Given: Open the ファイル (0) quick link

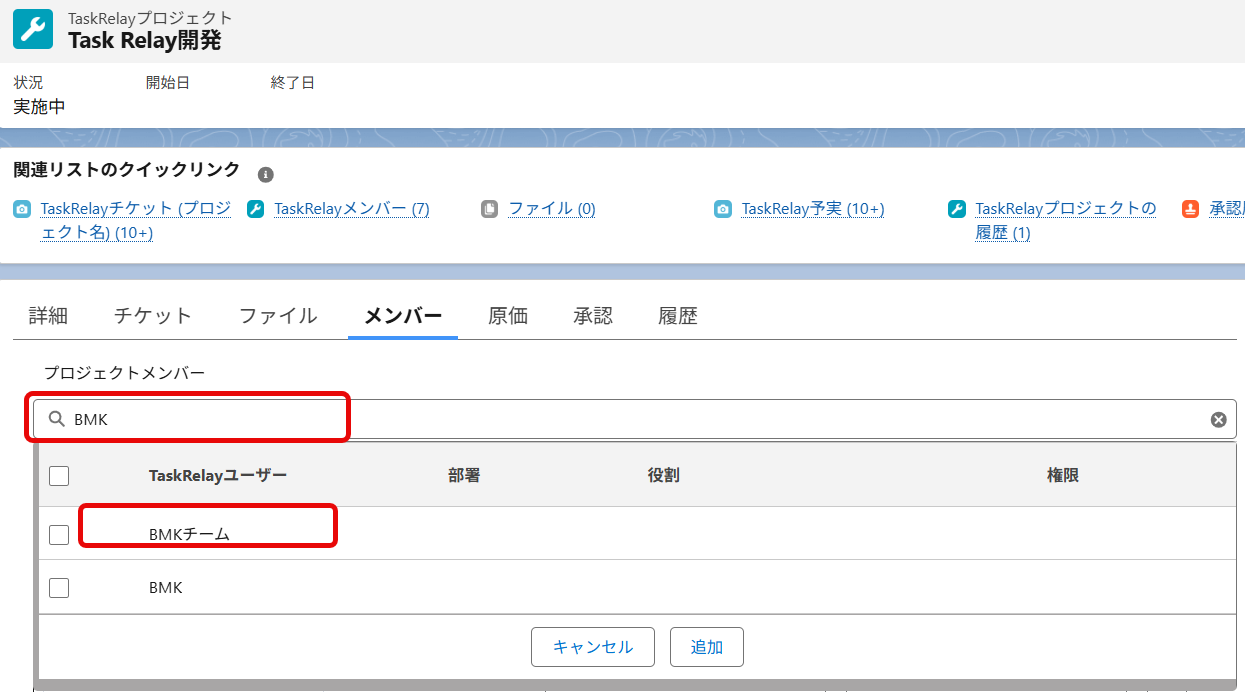Looking at the screenshot, I should [x=552, y=209].
